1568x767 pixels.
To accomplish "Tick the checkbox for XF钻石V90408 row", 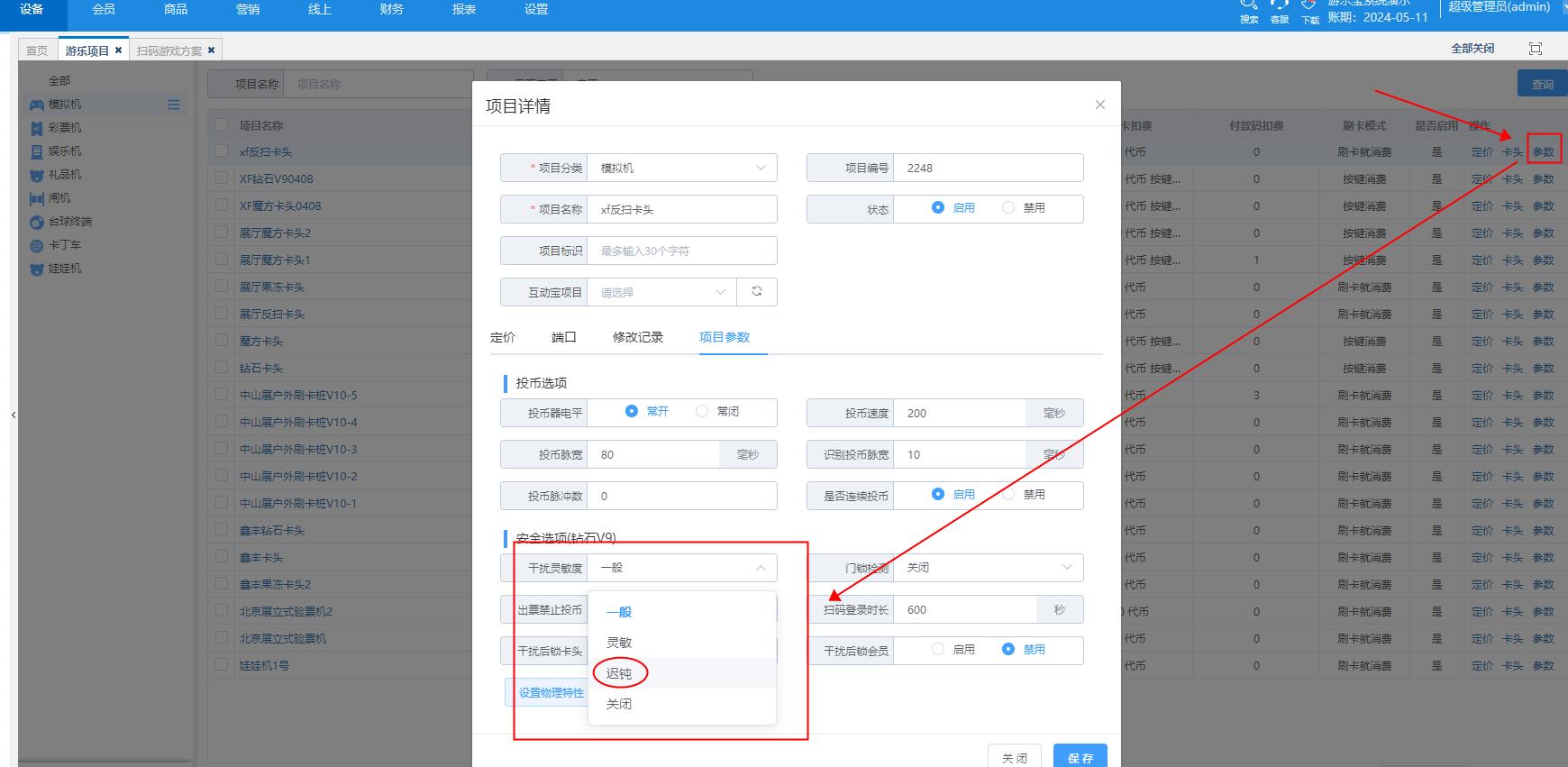I will click(x=222, y=178).
